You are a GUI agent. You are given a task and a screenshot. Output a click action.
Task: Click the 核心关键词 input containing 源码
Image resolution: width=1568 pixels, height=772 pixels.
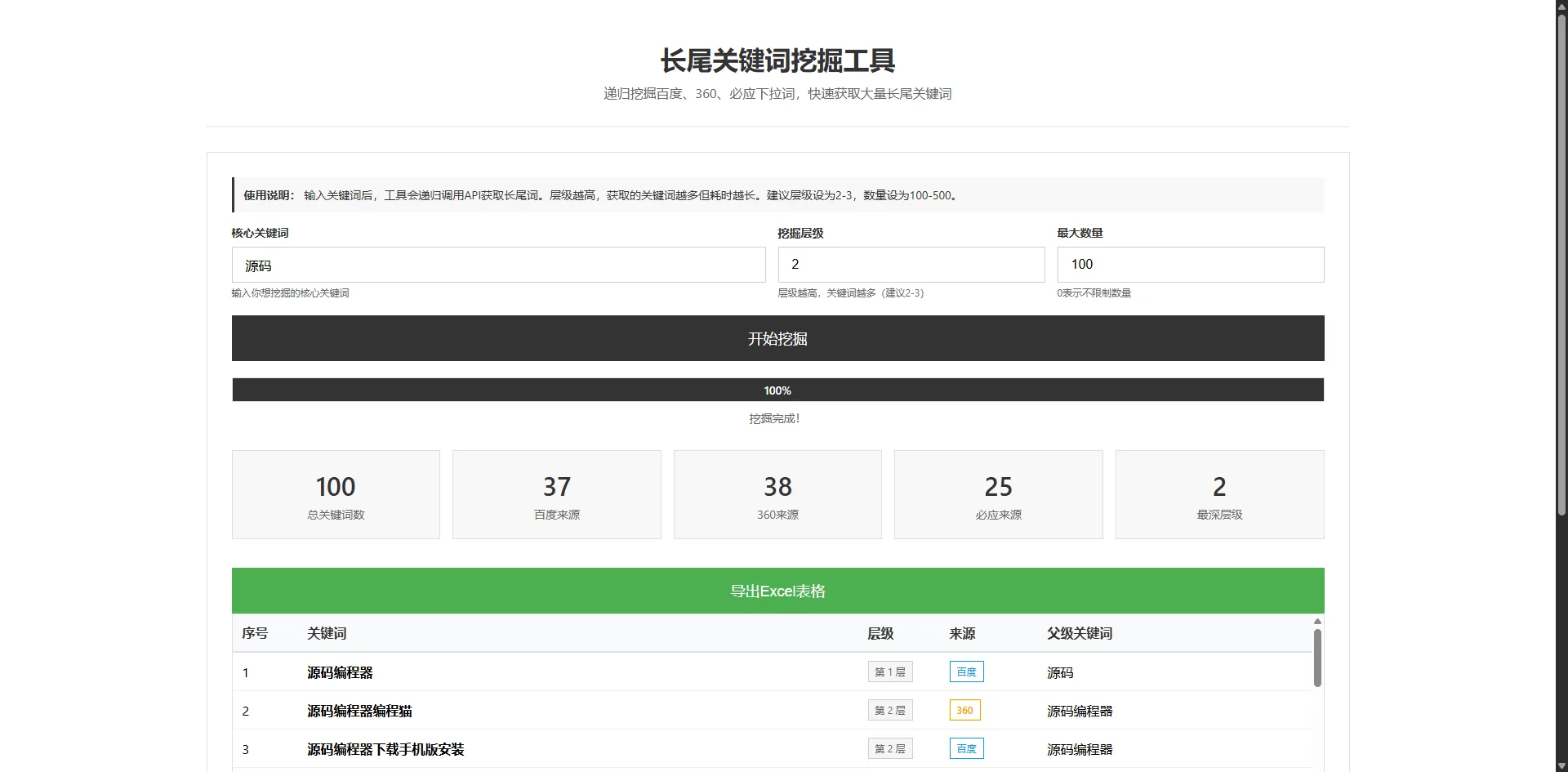point(498,266)
